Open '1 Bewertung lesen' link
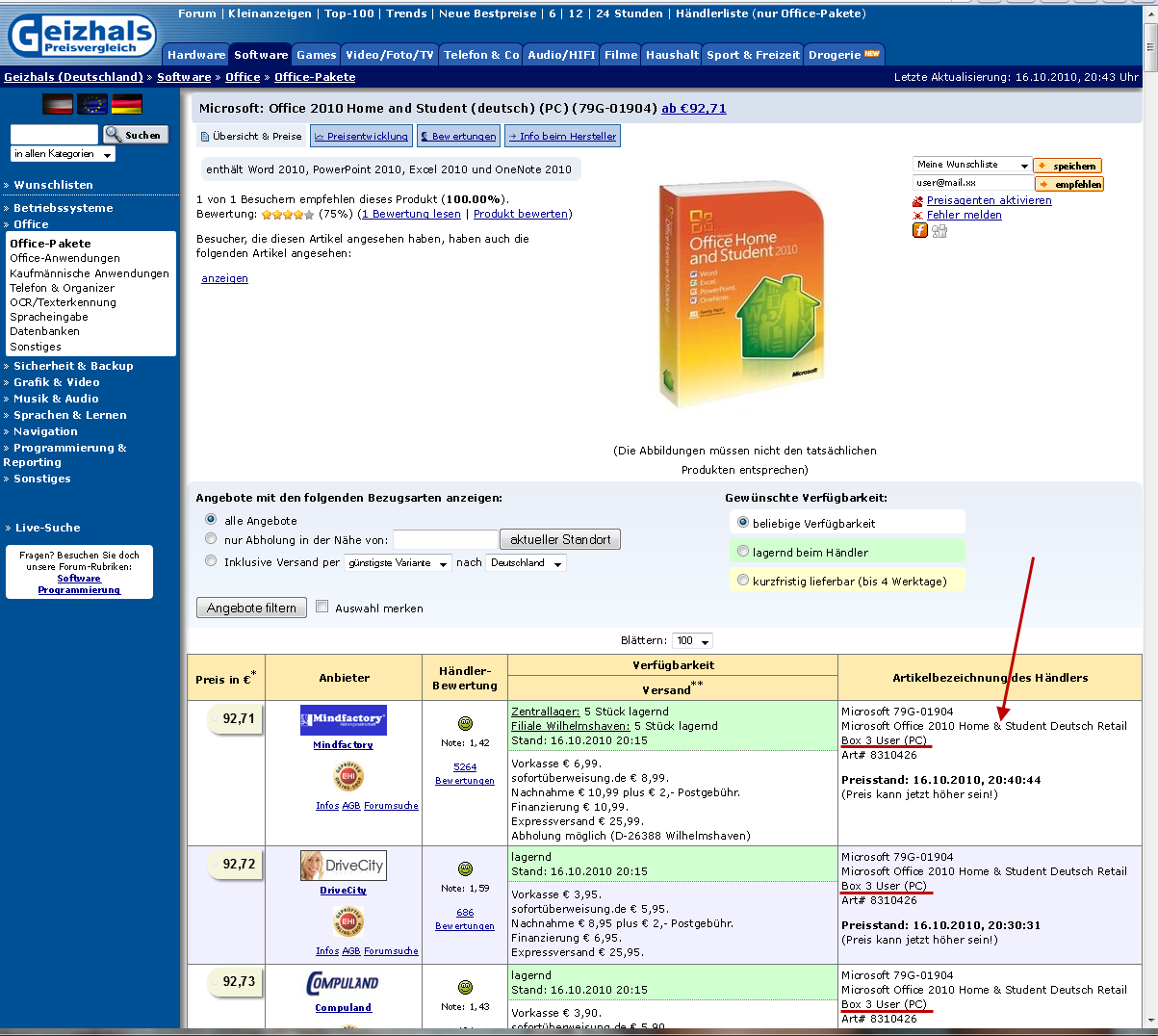Screen dimensions: 1158x1036 pyautogui.click(x=411, y=214)
